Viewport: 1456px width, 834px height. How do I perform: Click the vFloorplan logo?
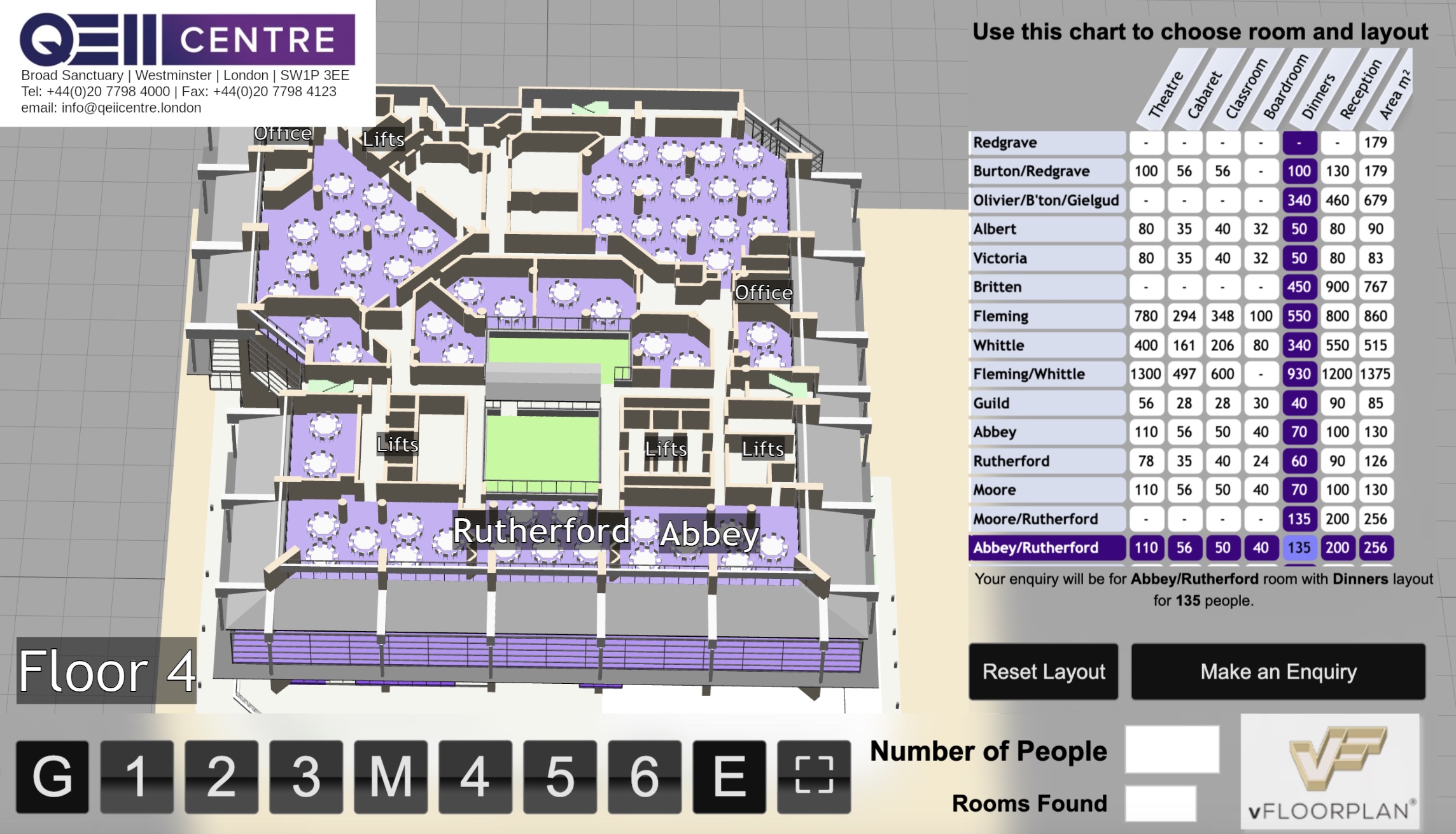[1330, 770]
